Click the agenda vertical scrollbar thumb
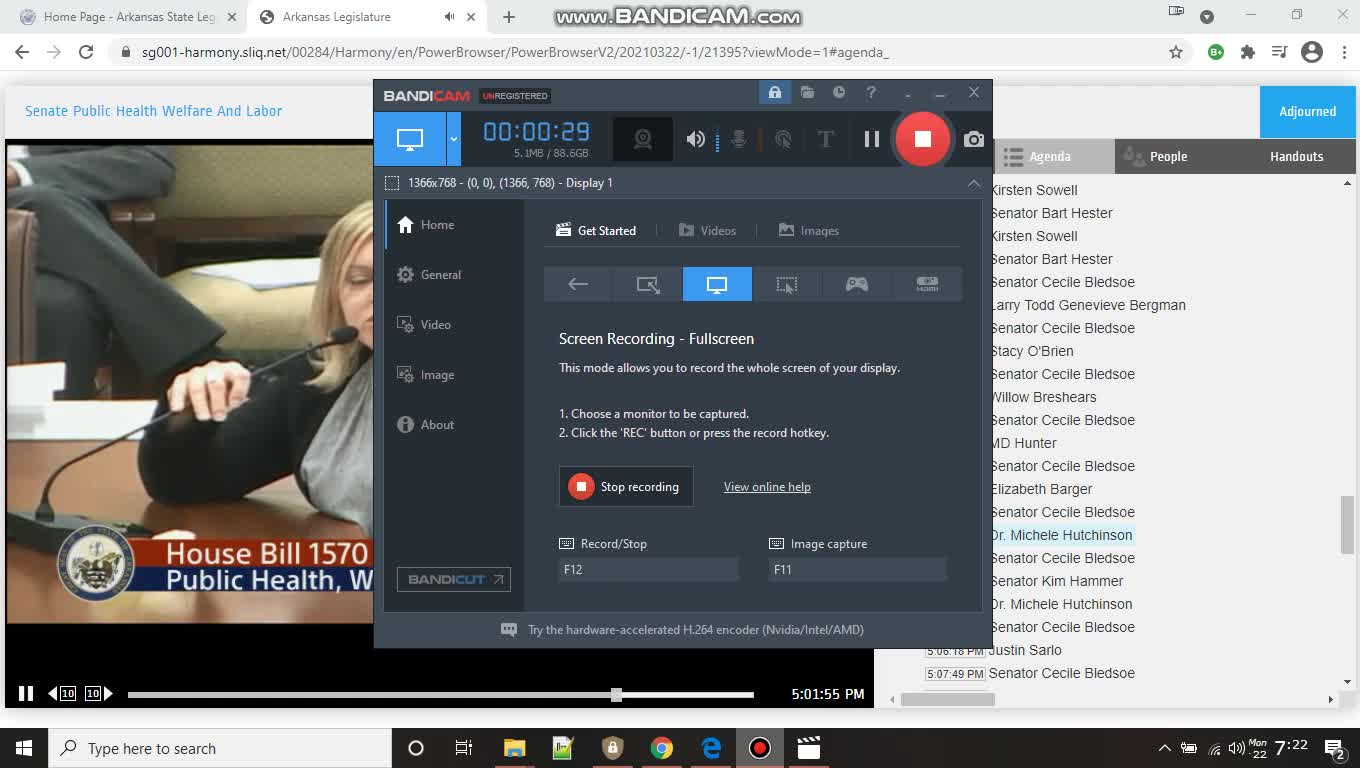 click(x=1347, y=524)
